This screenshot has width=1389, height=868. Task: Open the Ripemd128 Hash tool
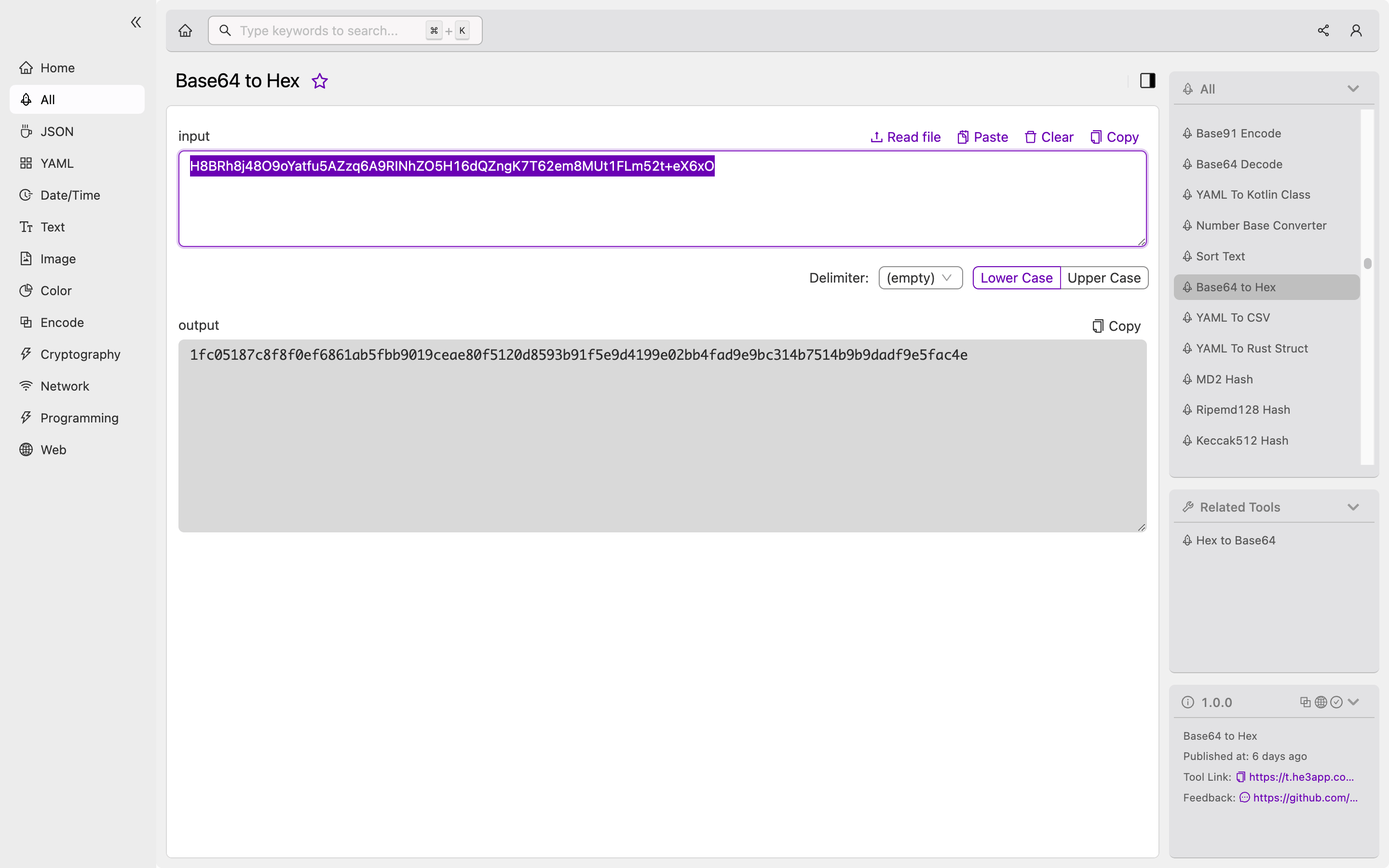coord(1243,409)
